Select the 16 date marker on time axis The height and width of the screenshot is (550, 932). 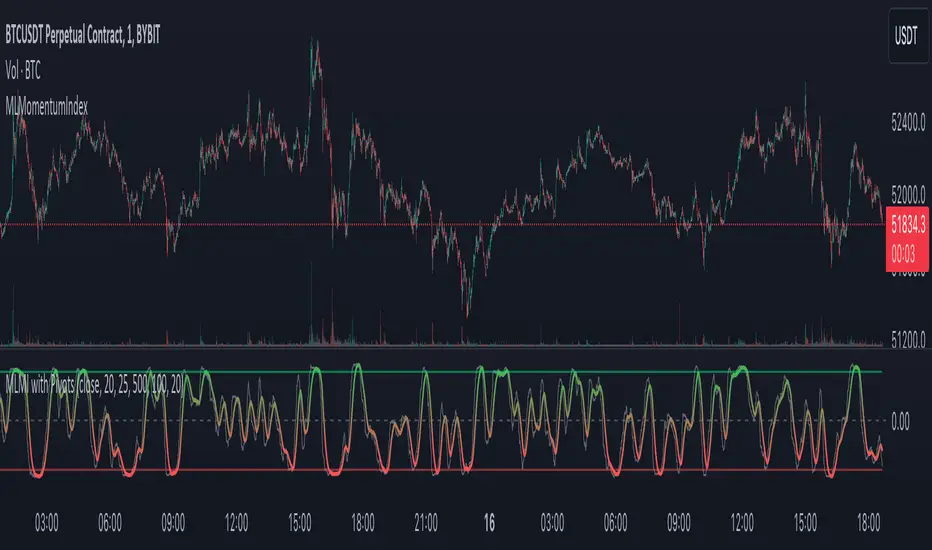489,523
